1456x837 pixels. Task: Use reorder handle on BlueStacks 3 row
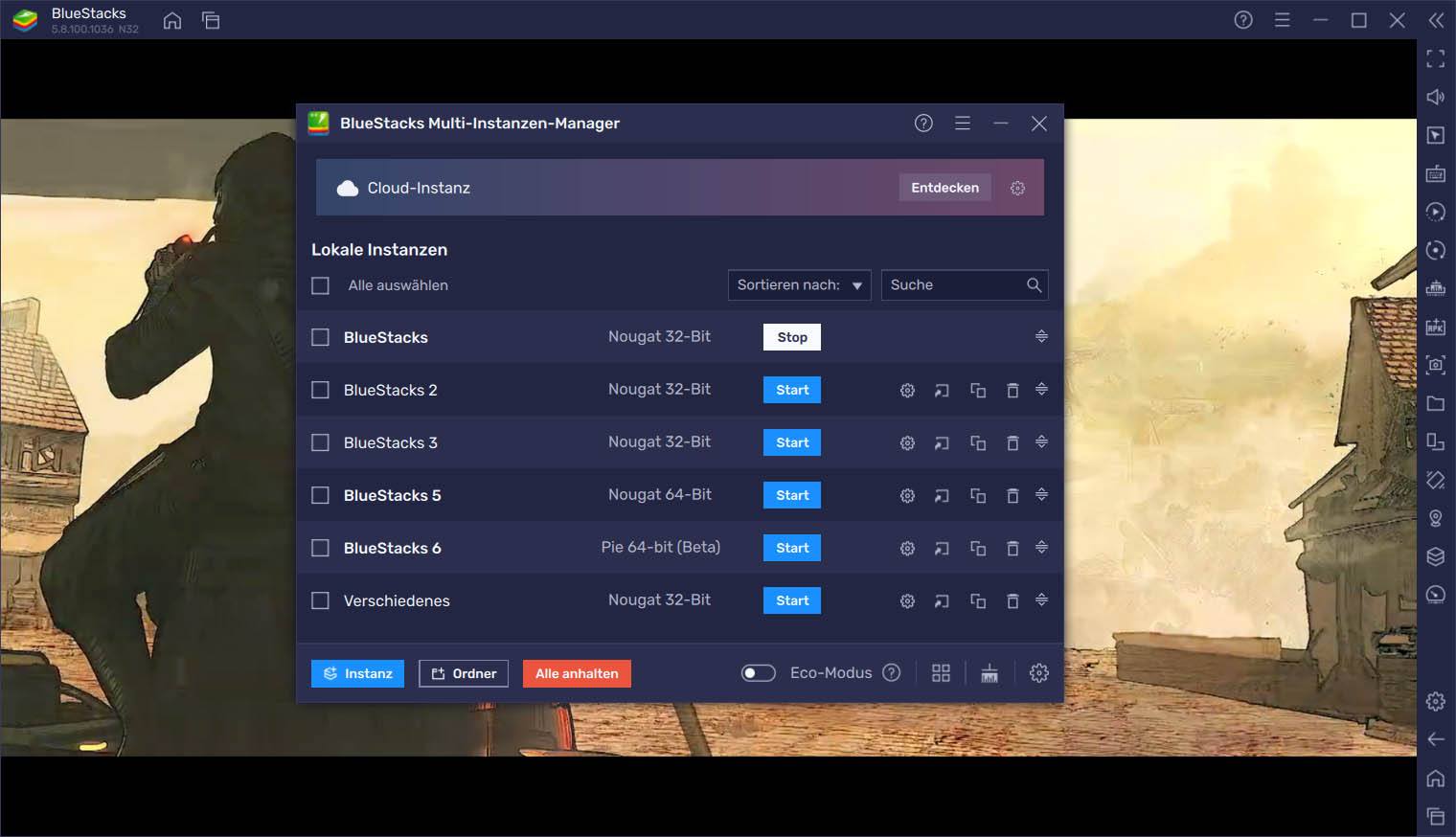pyautogui.click(x=1041, y=441)
